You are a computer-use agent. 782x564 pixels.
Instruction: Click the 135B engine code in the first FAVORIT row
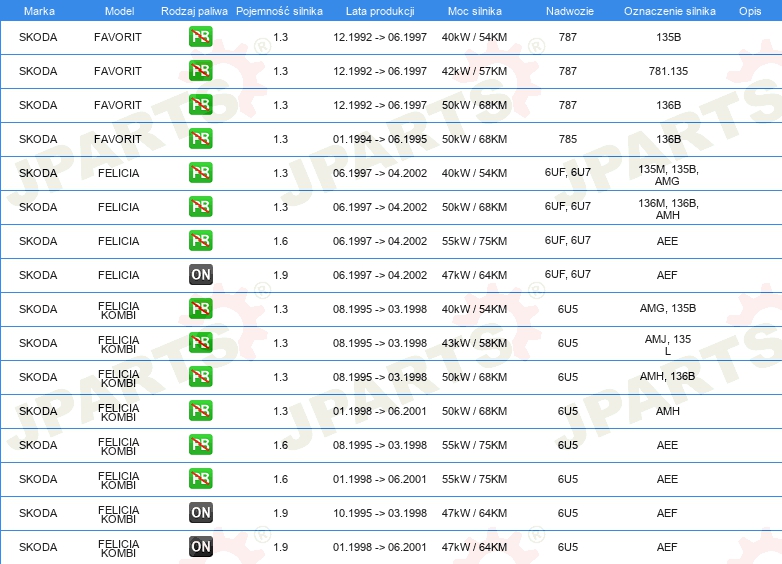point(668,37)
